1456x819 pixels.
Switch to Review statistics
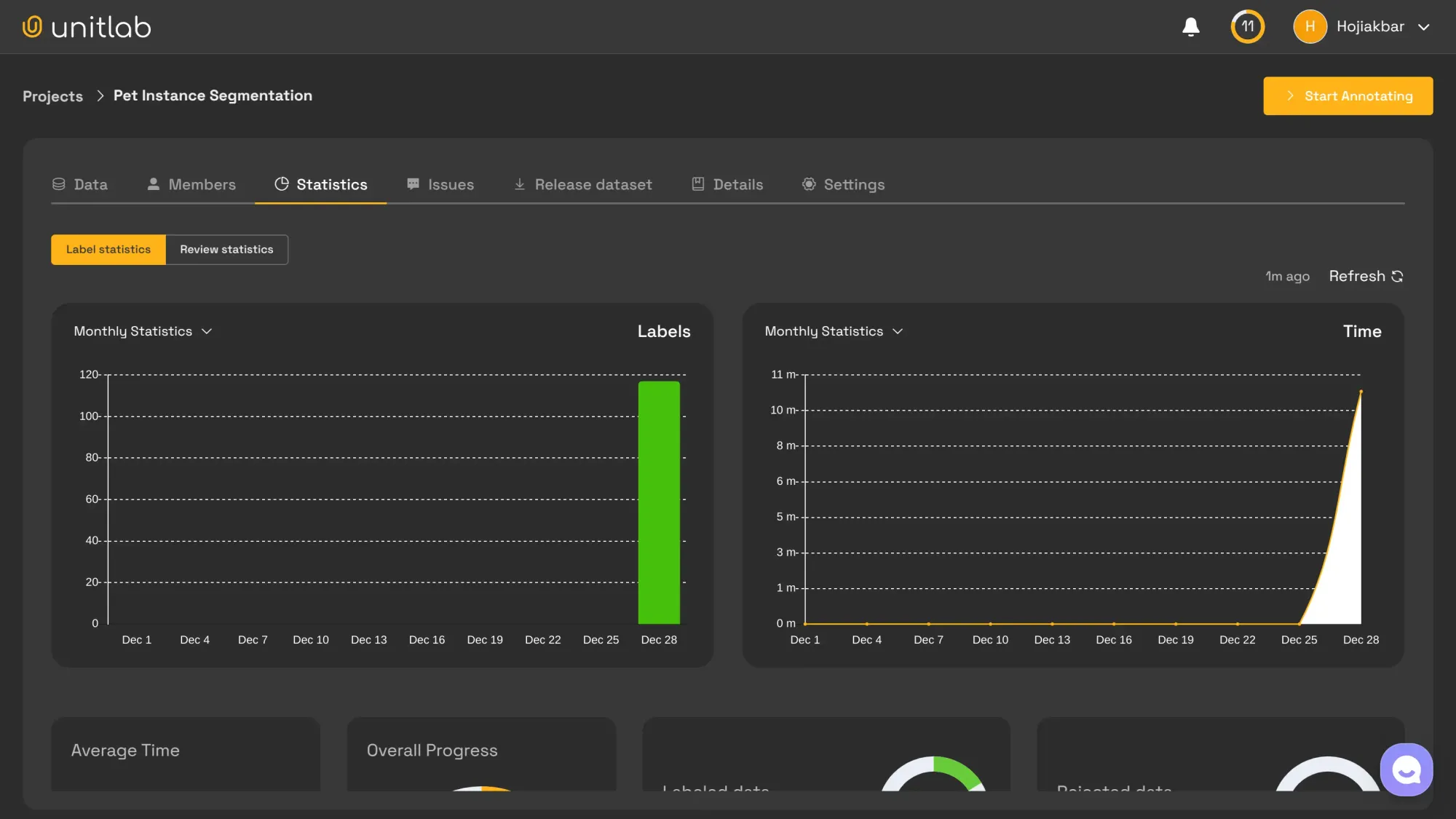226,249
